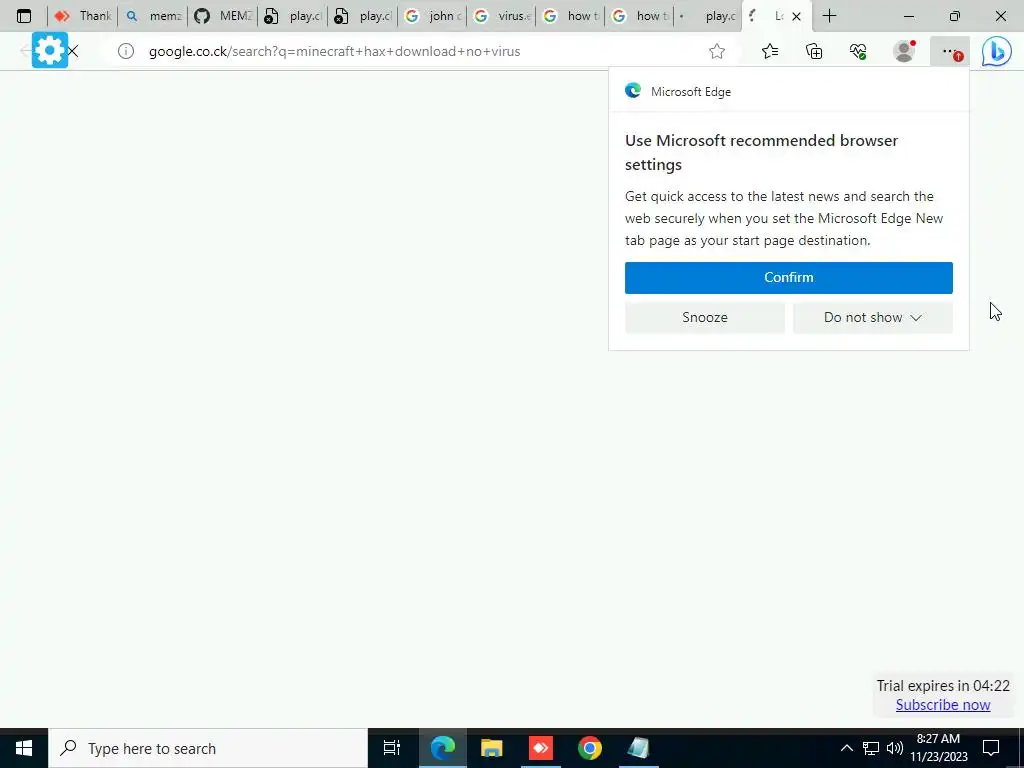Open a new tab with plus button

(829, 16)
